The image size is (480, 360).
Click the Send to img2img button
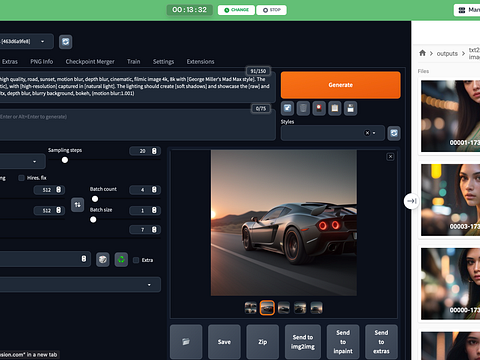[303, 342]
